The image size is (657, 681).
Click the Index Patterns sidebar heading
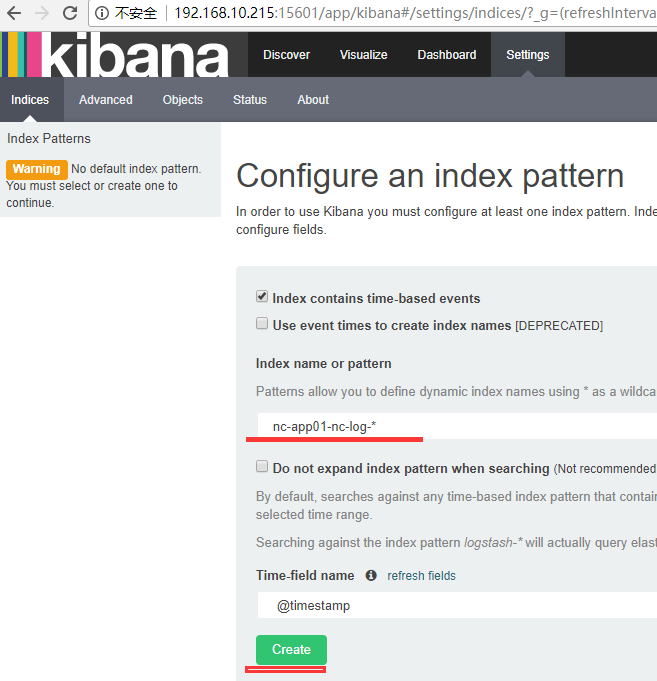49,139
